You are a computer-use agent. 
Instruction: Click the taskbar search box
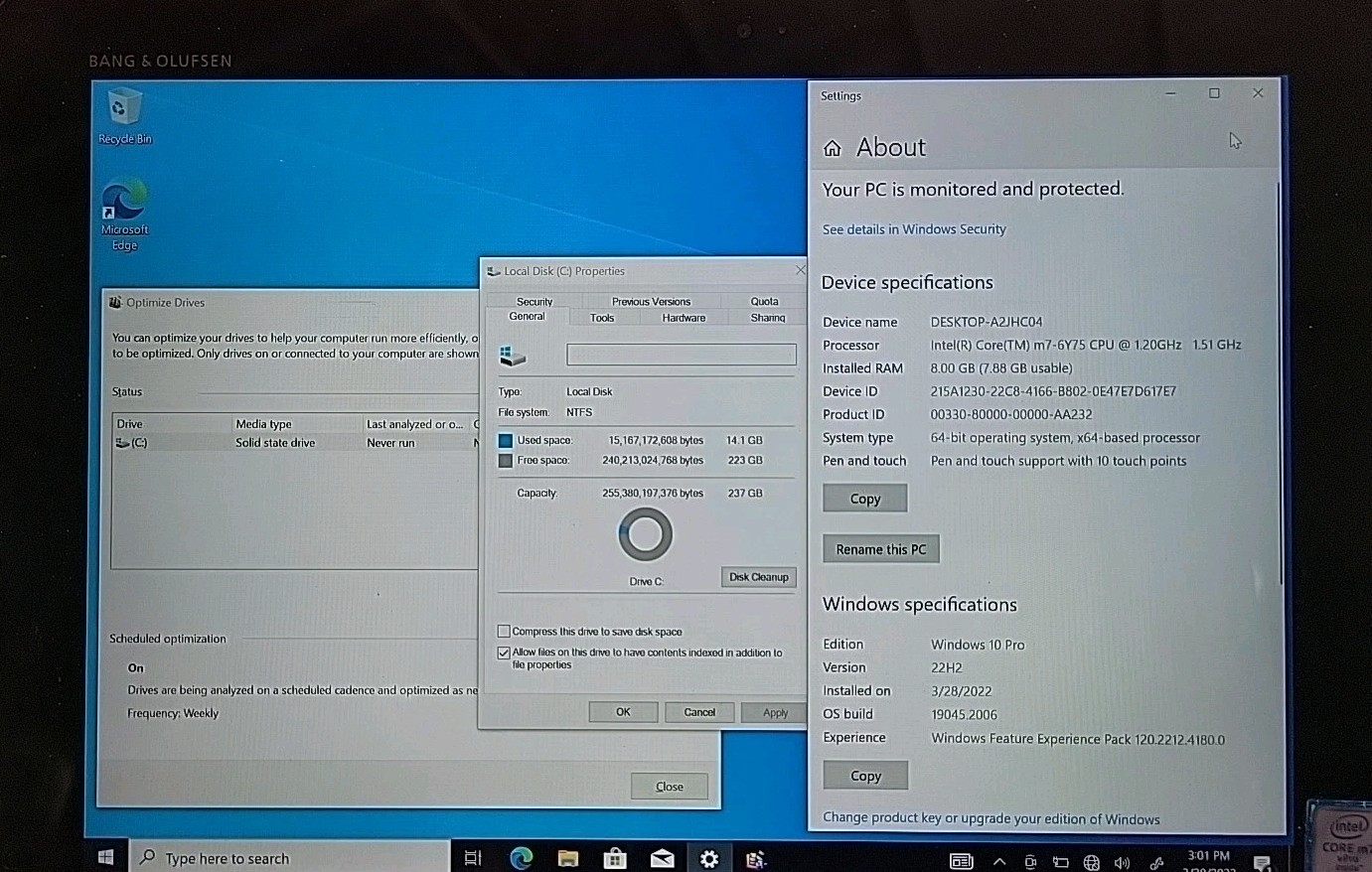290,857
